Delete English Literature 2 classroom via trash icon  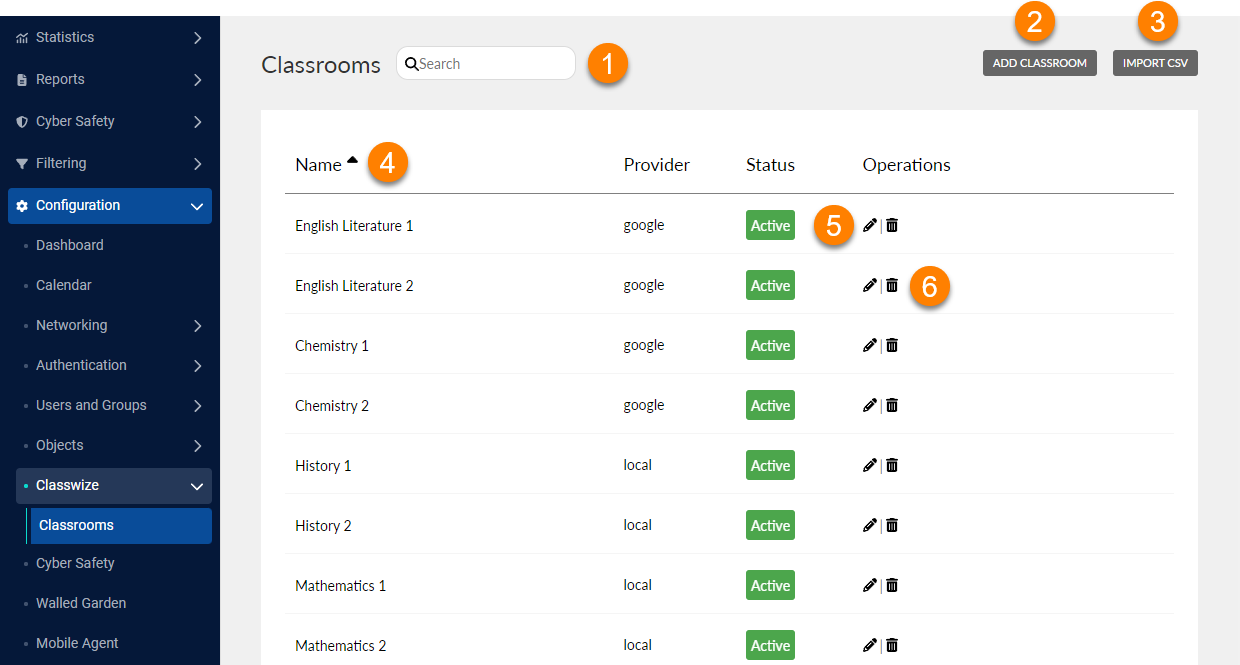[x=892, y=286]
